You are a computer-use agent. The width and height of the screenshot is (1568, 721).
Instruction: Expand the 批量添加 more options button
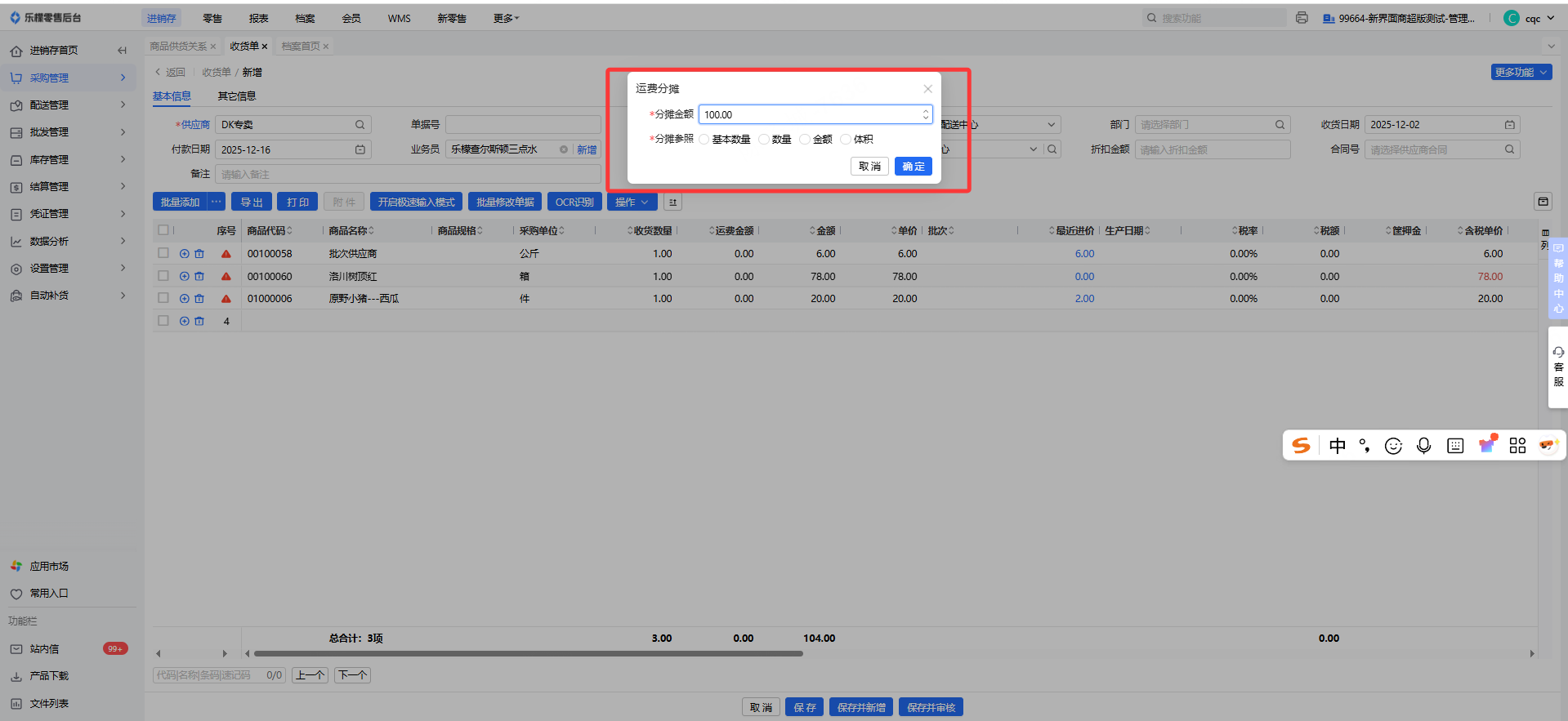[217, 203]
